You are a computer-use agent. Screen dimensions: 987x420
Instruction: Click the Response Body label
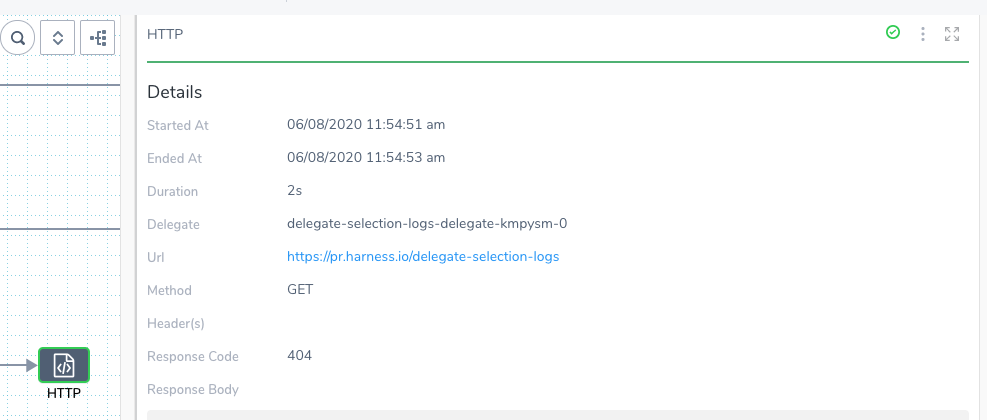[x=193, y=390]
